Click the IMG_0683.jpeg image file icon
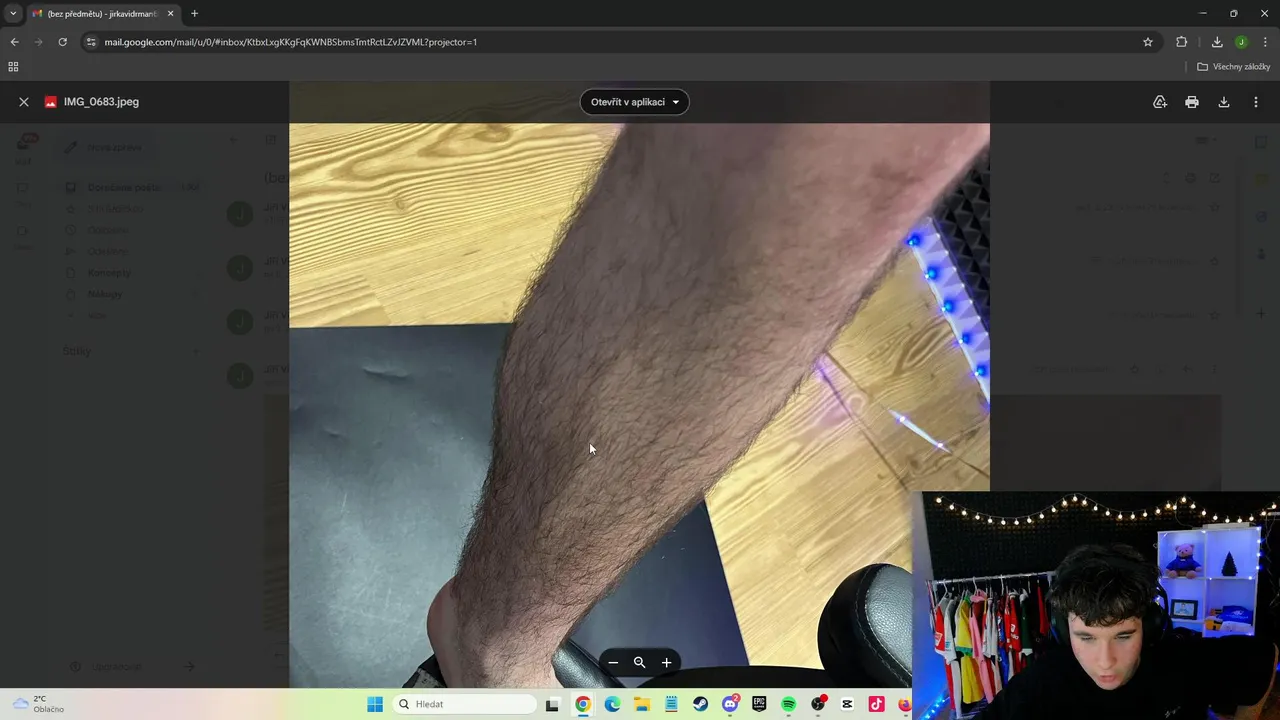 pos(51,102)
